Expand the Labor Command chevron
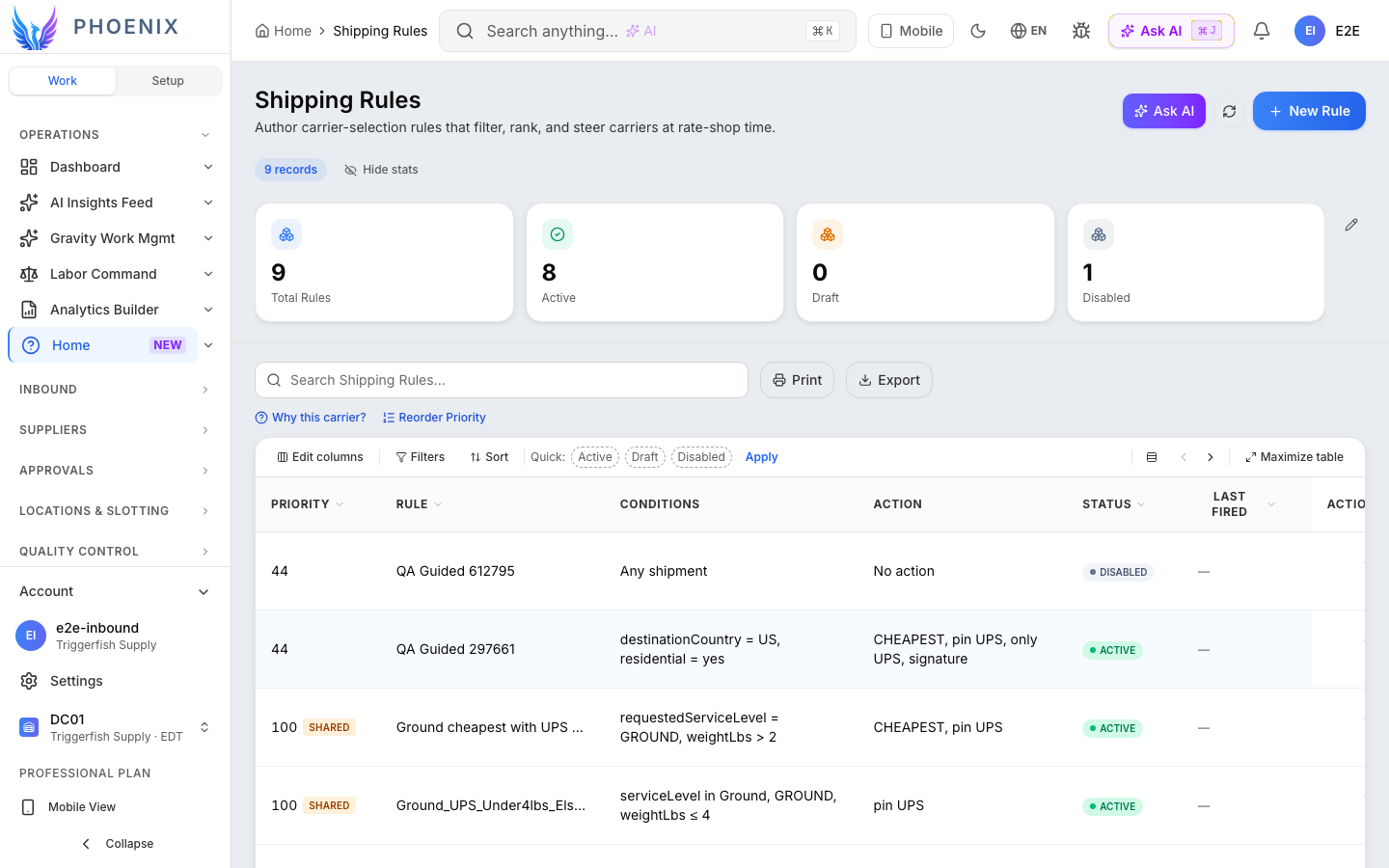The height and width of the screenshot is (868, 1389). [208, 274]
